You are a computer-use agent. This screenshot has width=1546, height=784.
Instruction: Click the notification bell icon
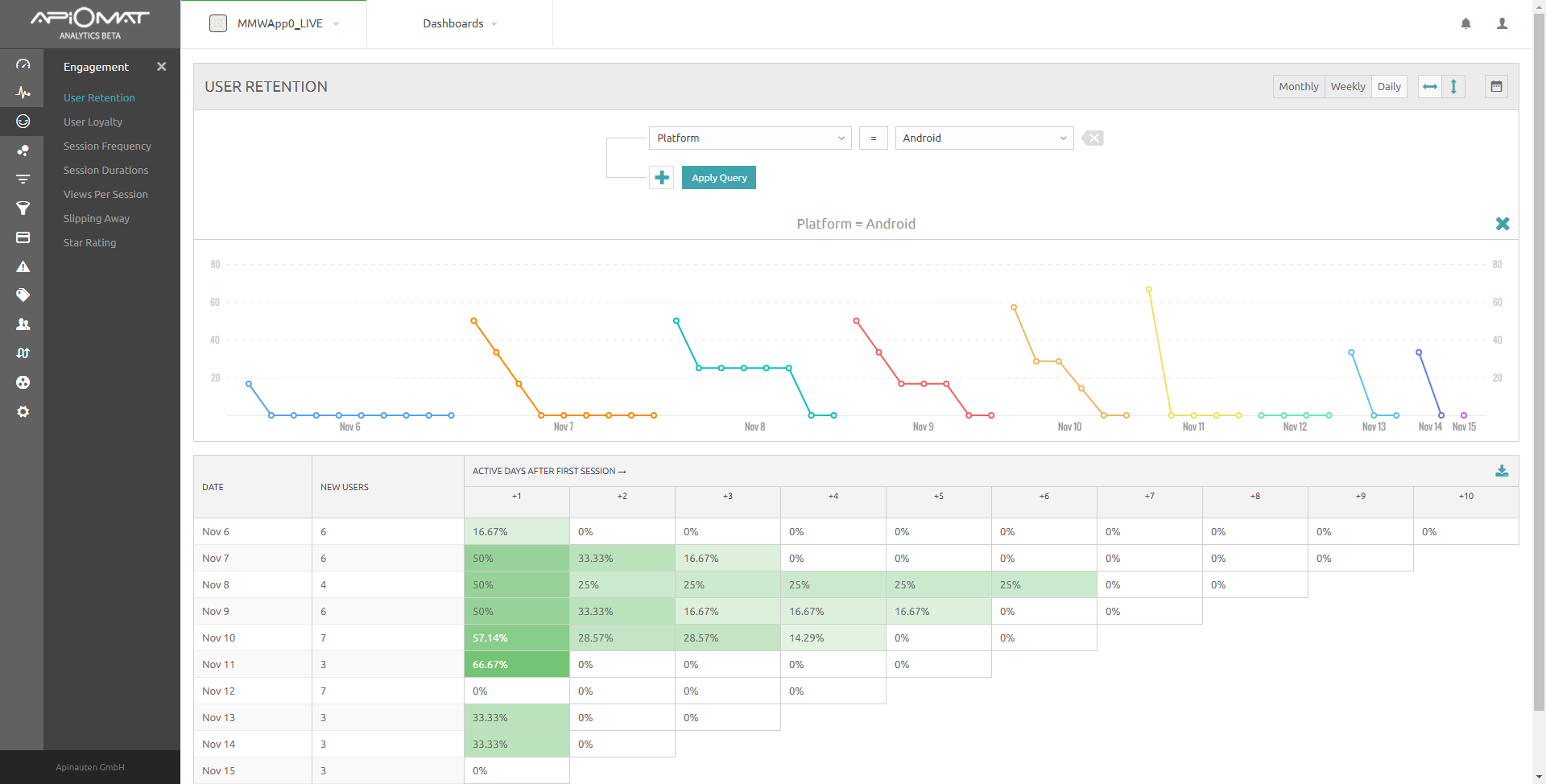(x=1465, y=23)
